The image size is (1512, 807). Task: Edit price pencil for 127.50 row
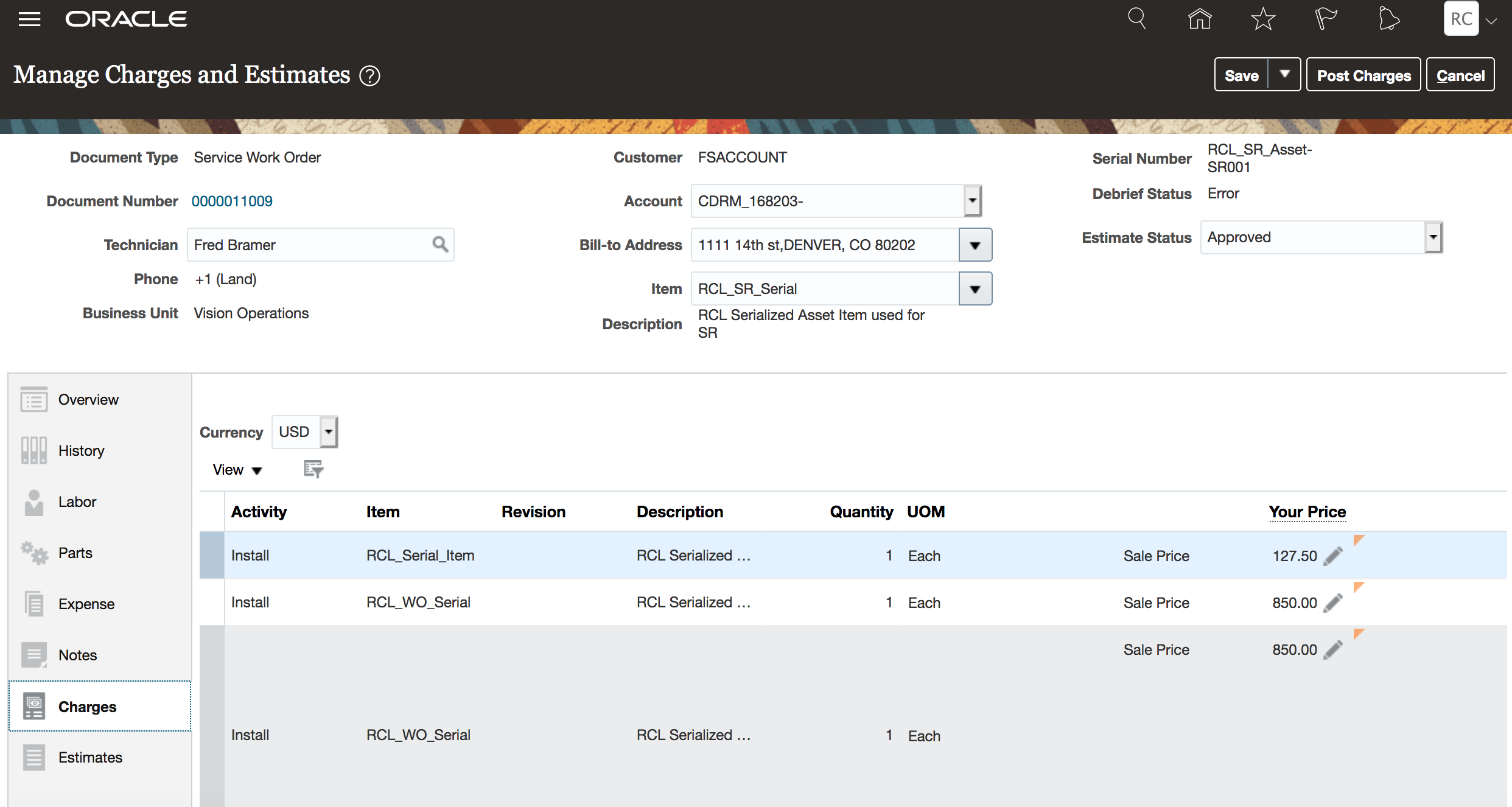click(x=1333, y=556)
